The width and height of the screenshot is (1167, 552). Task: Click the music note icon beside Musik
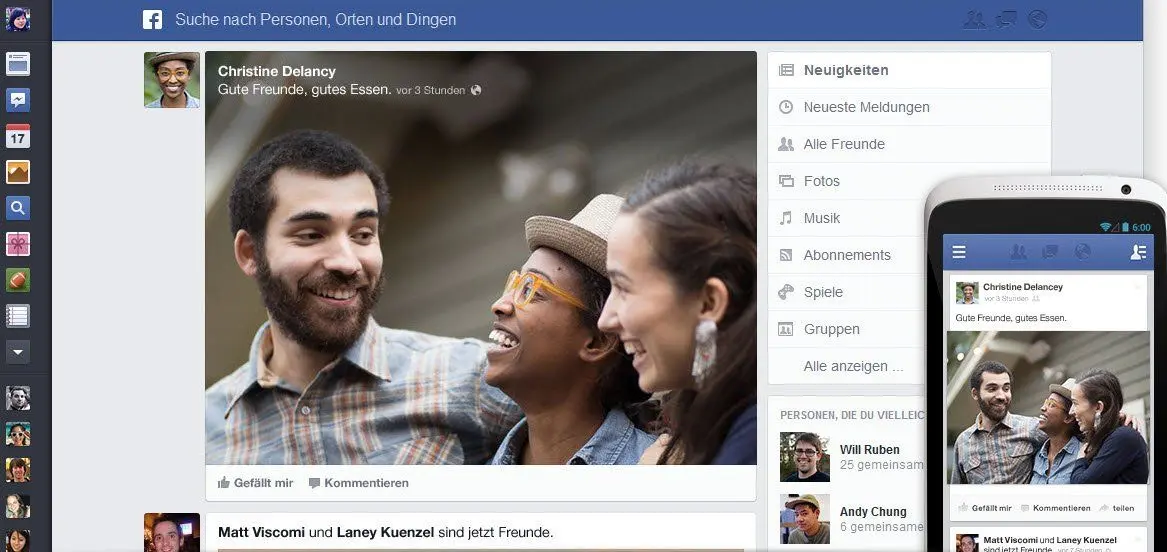point(786,218)
